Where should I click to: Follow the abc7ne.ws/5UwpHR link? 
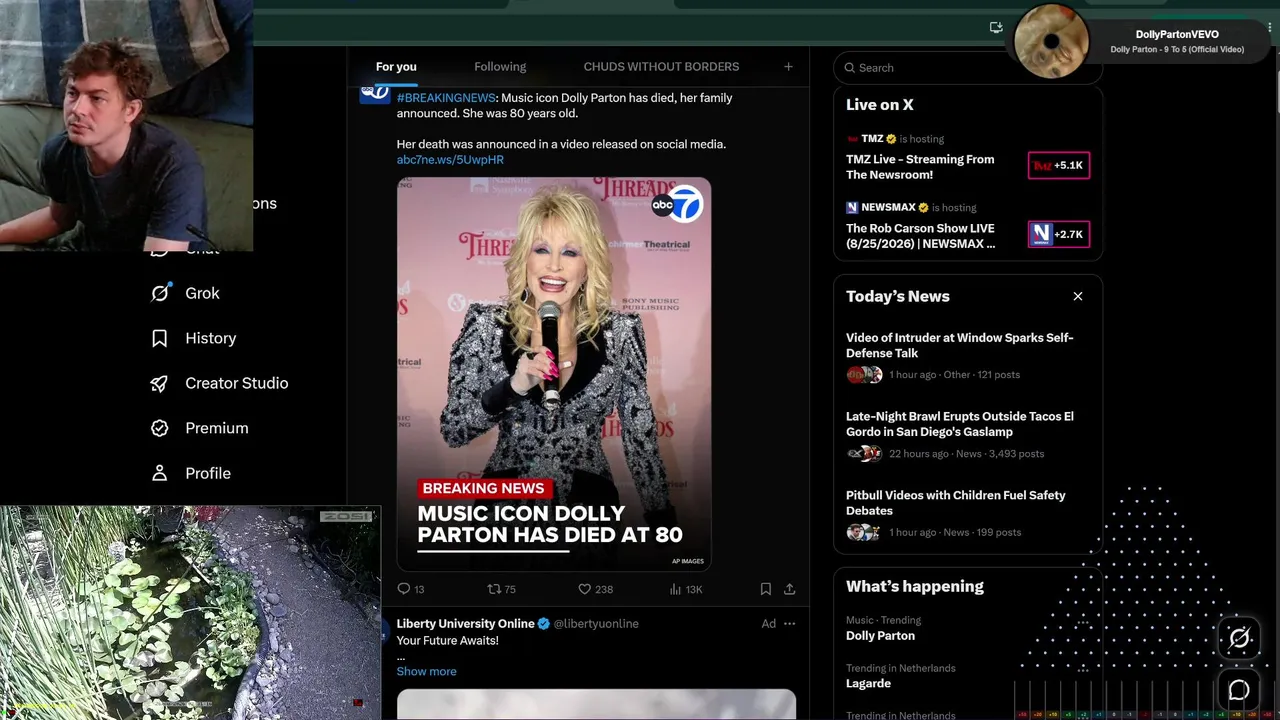tap(450, 160)
